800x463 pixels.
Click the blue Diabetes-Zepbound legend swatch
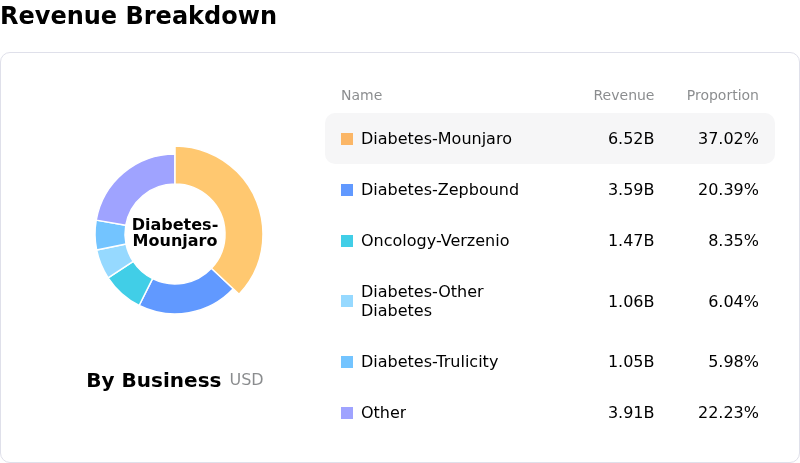(347, 190)
